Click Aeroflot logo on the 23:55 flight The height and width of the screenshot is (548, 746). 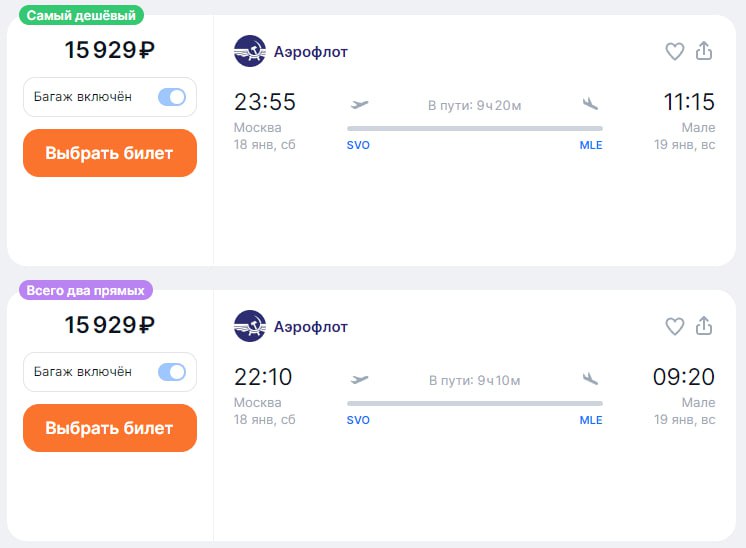click(249, 51)
